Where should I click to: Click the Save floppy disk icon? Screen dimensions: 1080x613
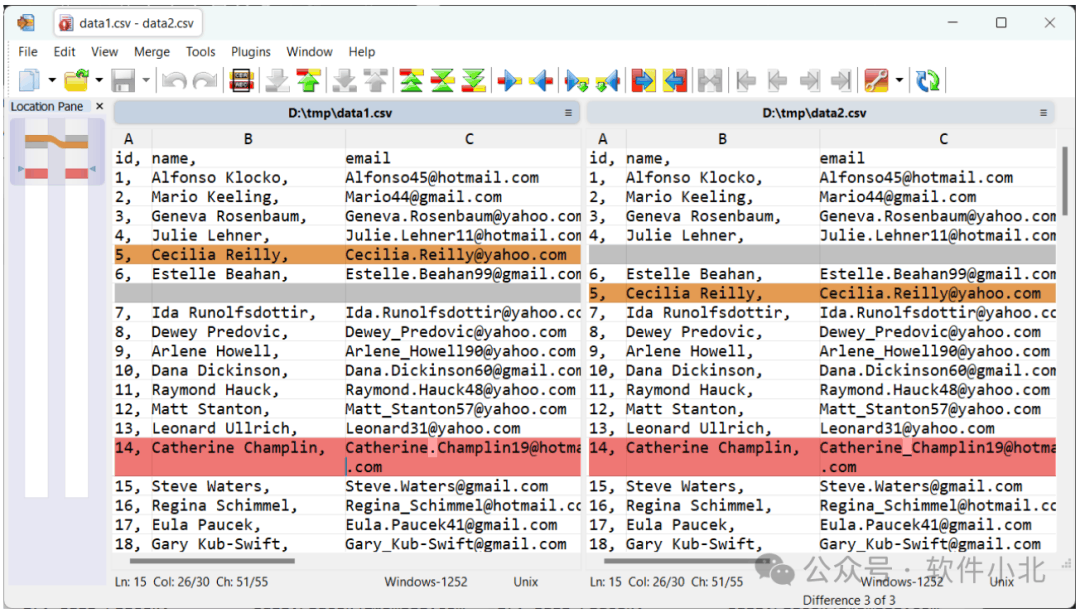[123, 81]
